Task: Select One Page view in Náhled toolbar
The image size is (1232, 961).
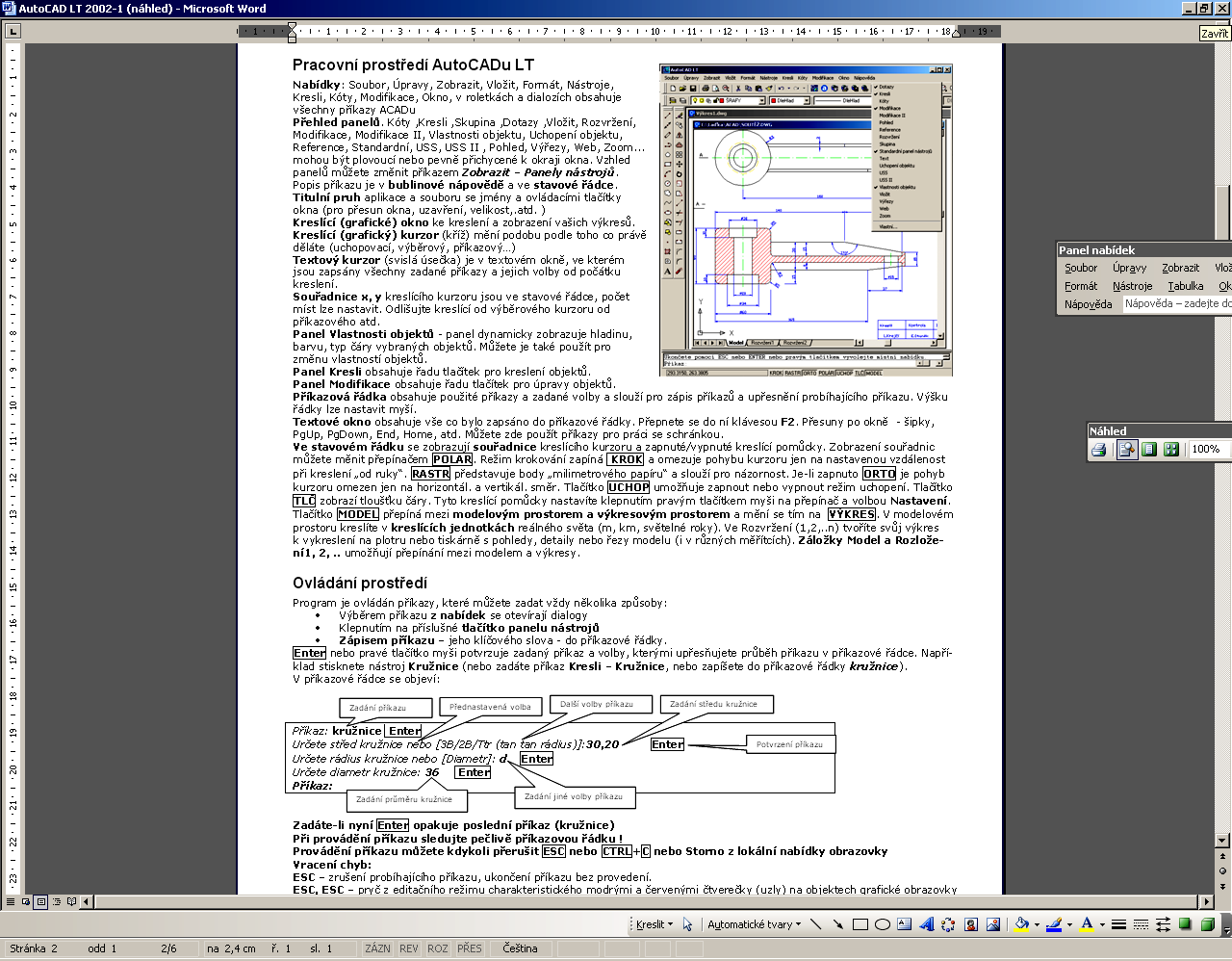Action: (x=1149, y=449)
